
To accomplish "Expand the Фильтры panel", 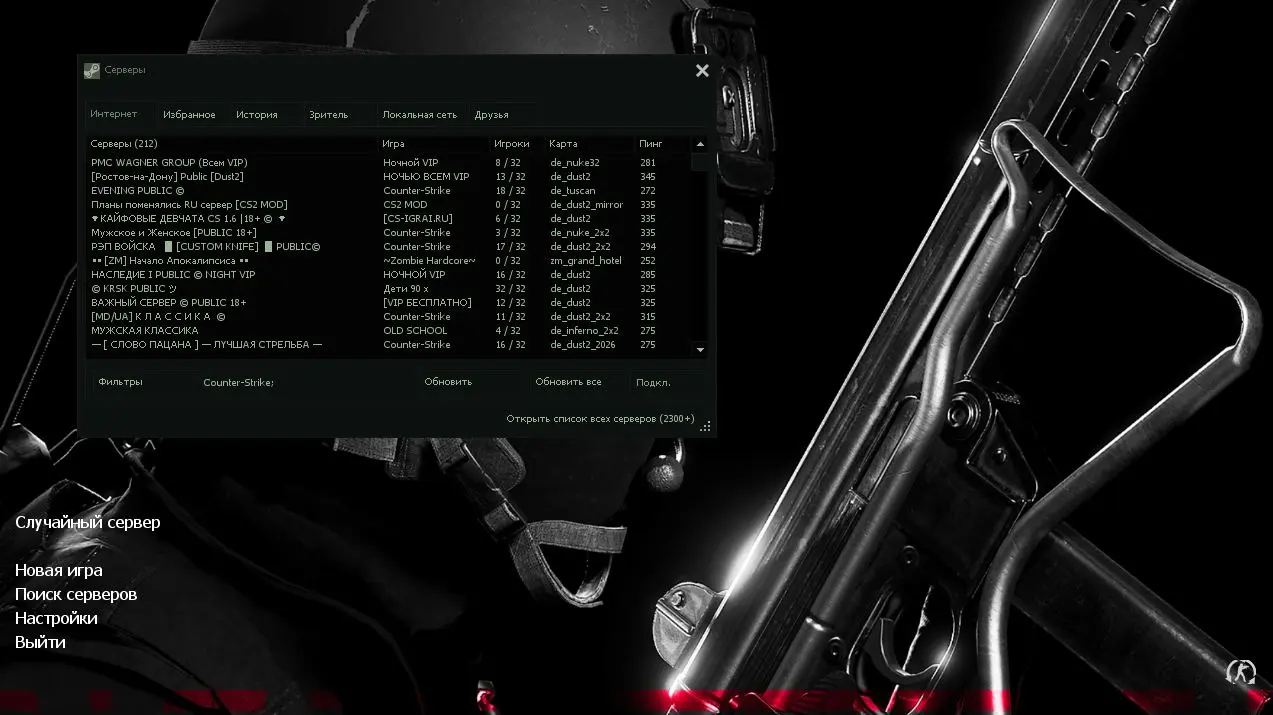I will tap(121, 382).
